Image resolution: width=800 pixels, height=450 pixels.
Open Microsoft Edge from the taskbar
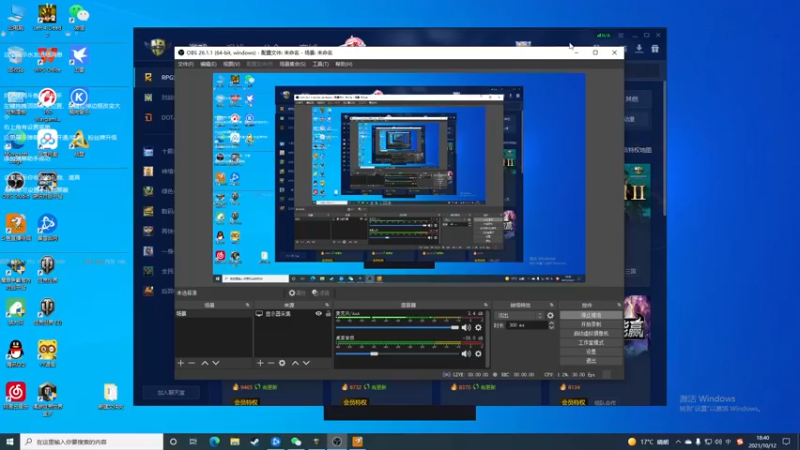[214, 441]
